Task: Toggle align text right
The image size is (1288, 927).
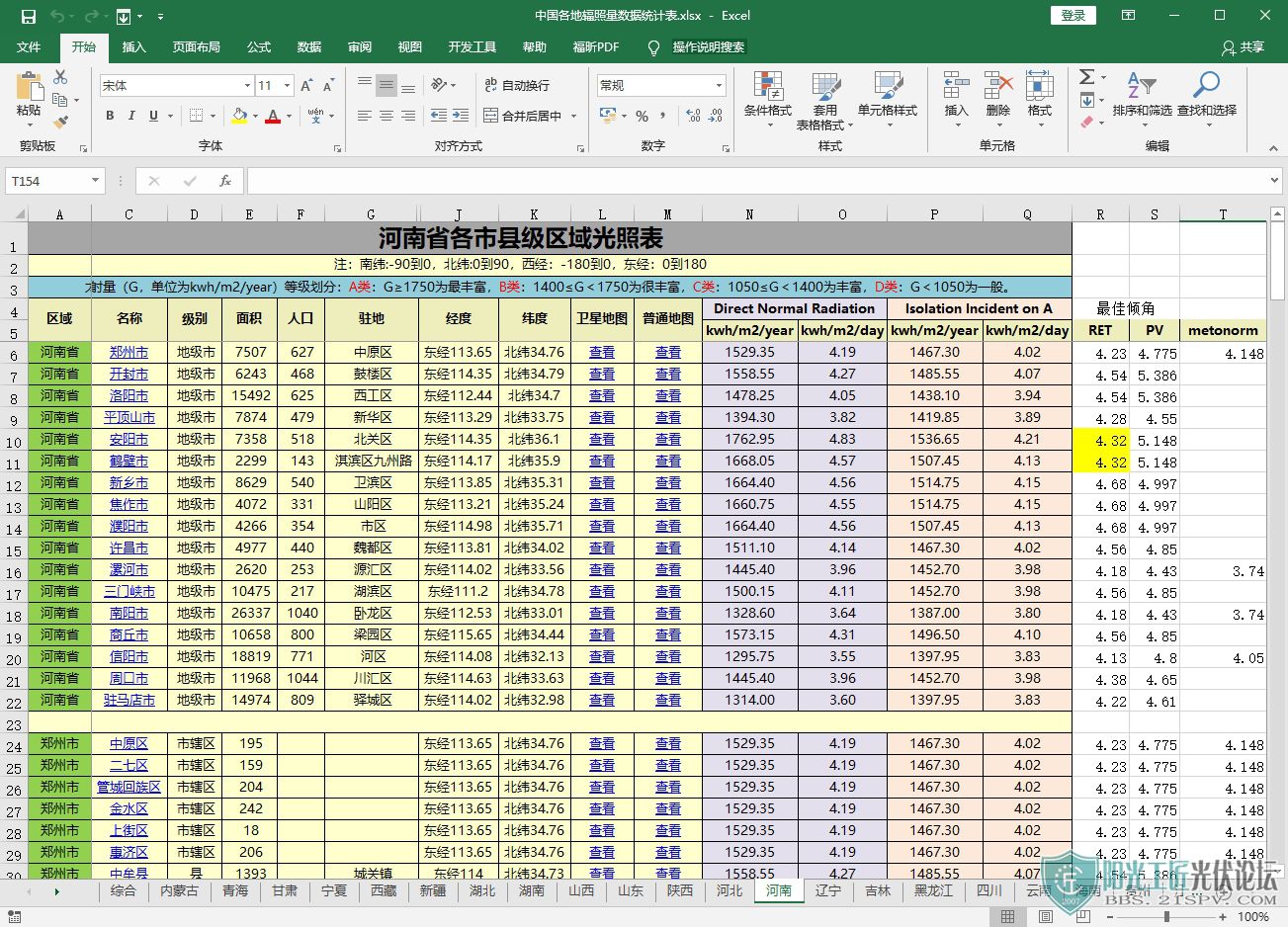Action: pyautogui.click(x=408, y=116)
